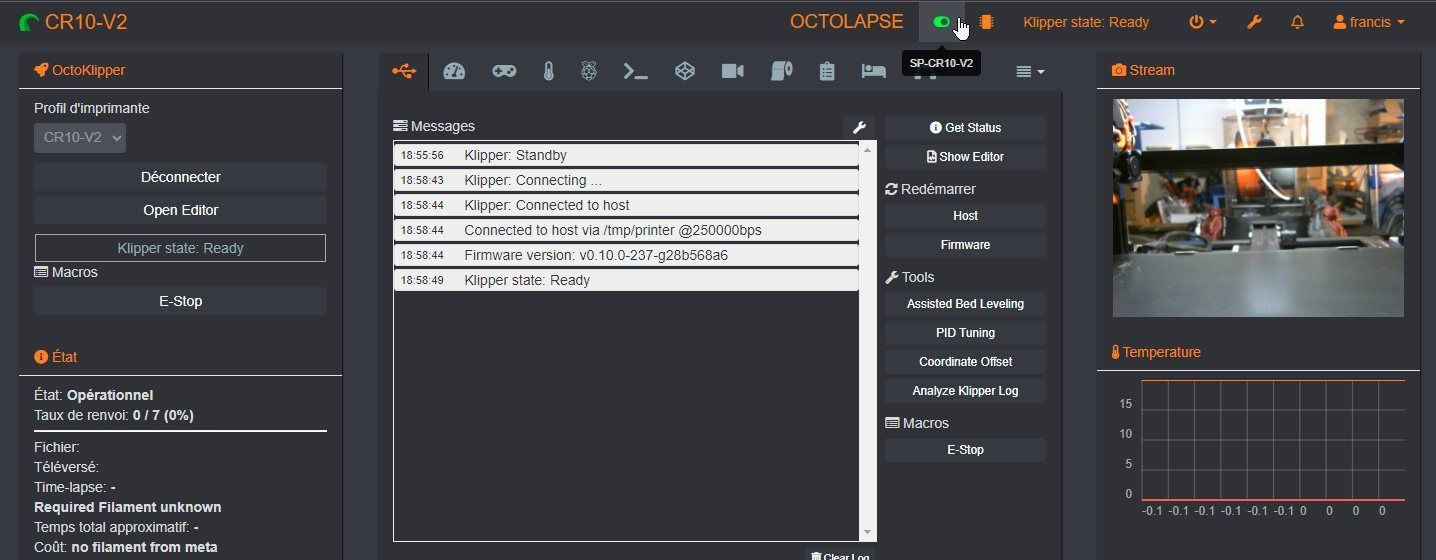The height and width of the screenshot is (560, 1436).
Task: Open the cube G-code viewer tab
Action: [x=684, y=71]
